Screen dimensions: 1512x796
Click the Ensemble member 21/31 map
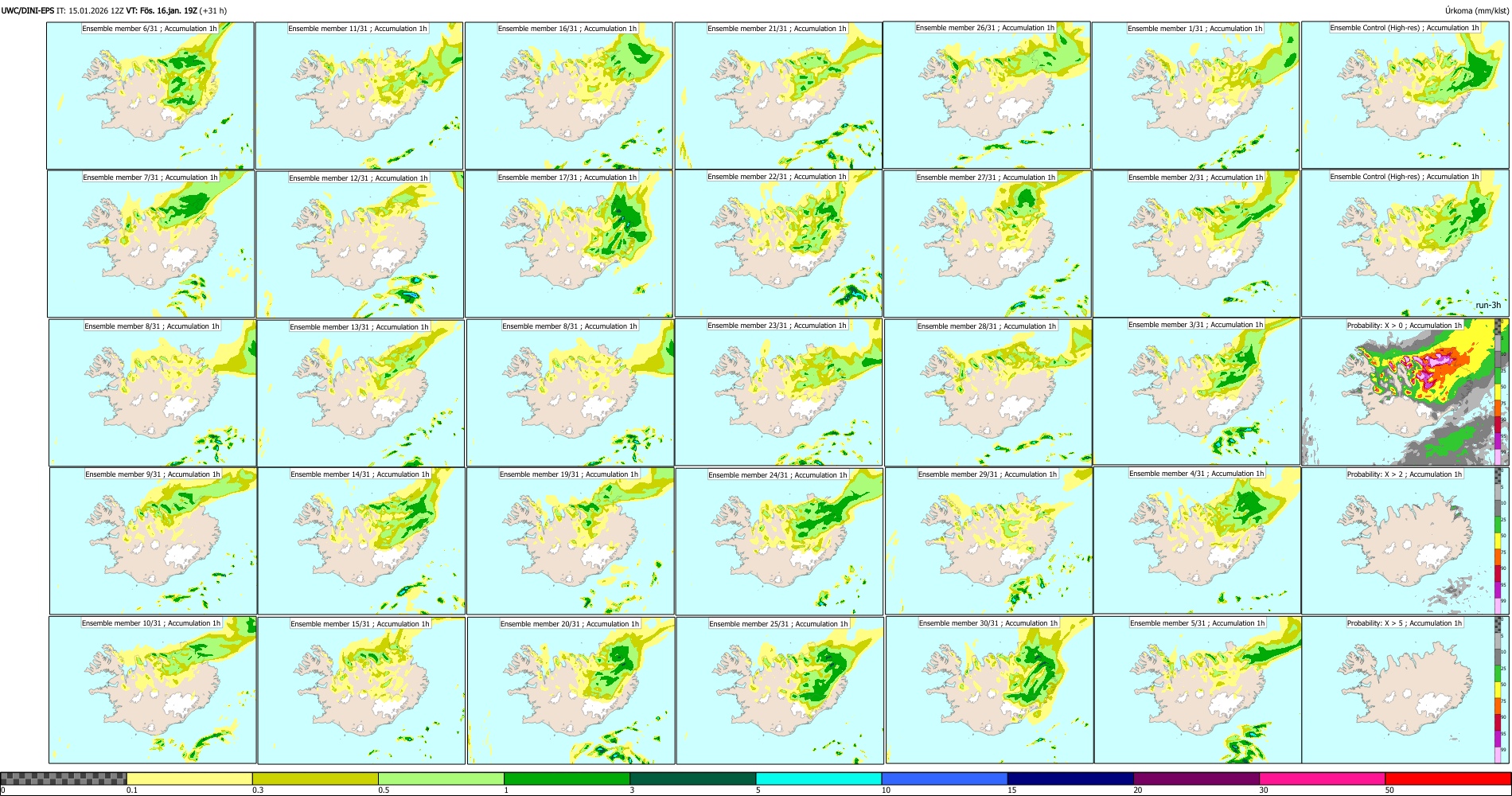[778, 96]
